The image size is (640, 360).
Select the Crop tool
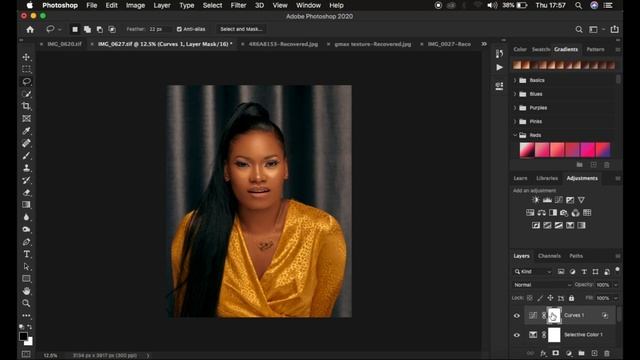point(27,106)
